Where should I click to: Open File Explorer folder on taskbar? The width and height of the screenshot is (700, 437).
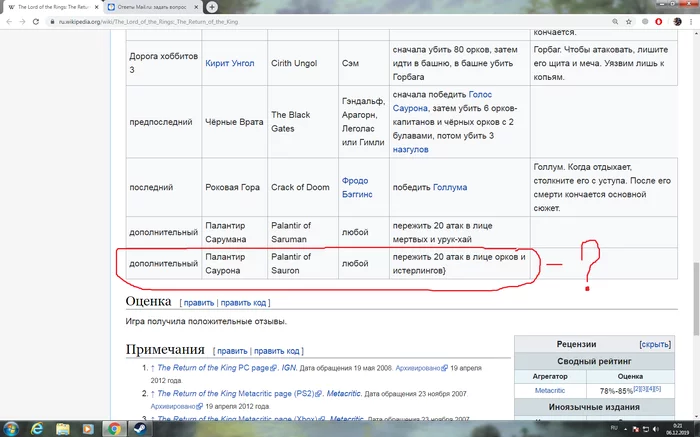point(63,429)
